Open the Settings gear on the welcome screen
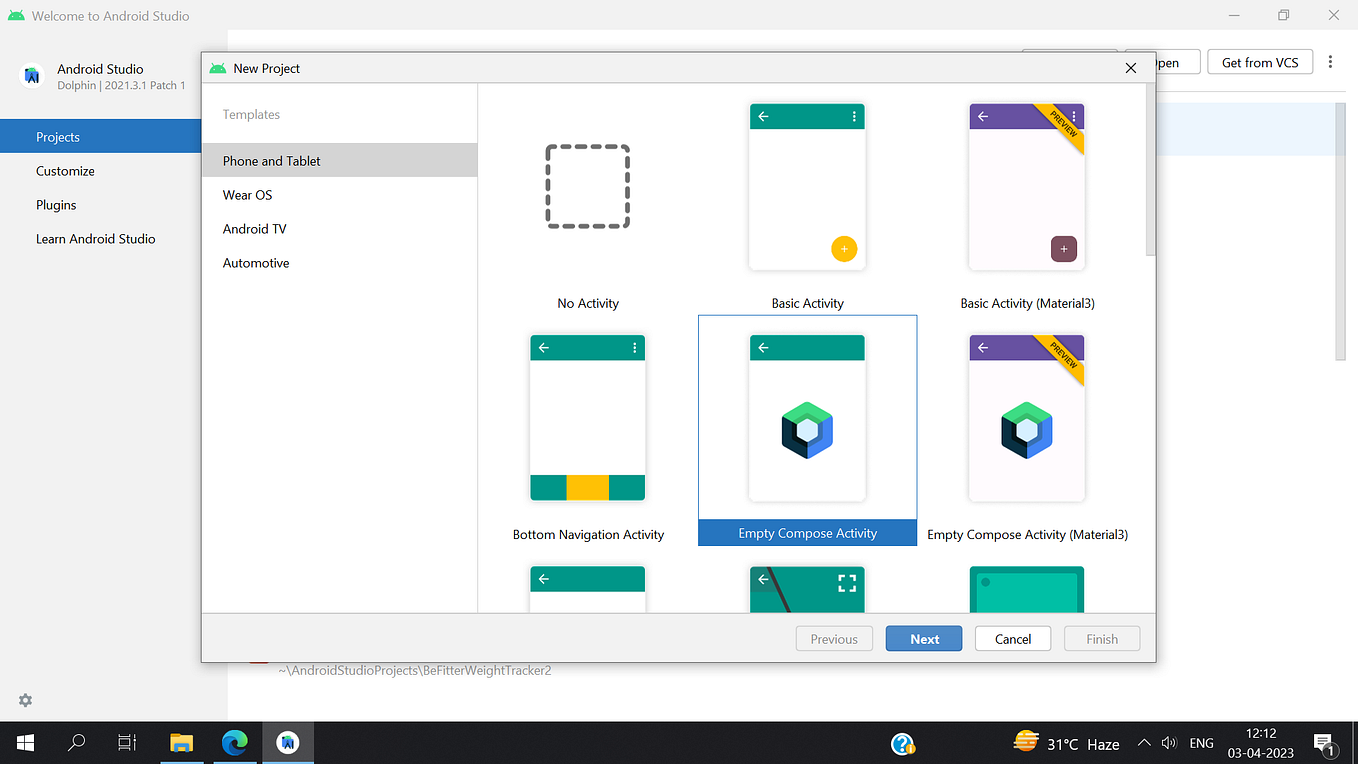This screenshot has height=764, width=1358. 24,700
